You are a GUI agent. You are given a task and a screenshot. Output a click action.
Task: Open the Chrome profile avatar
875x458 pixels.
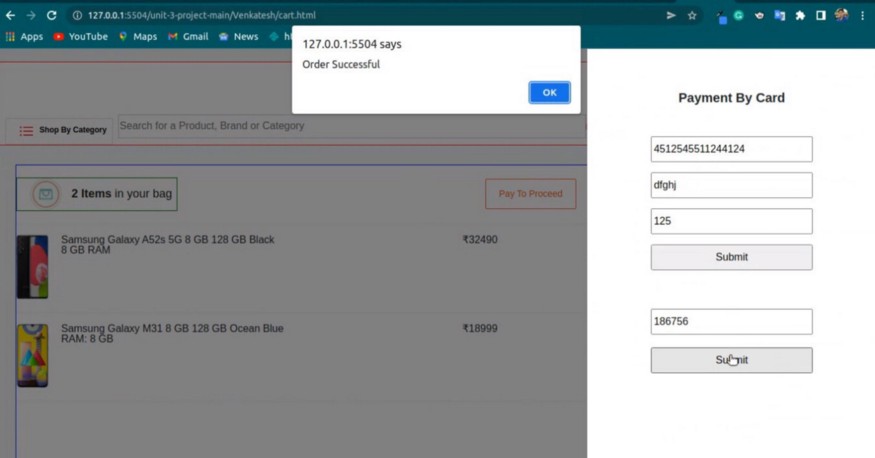[x=842, y=15]
